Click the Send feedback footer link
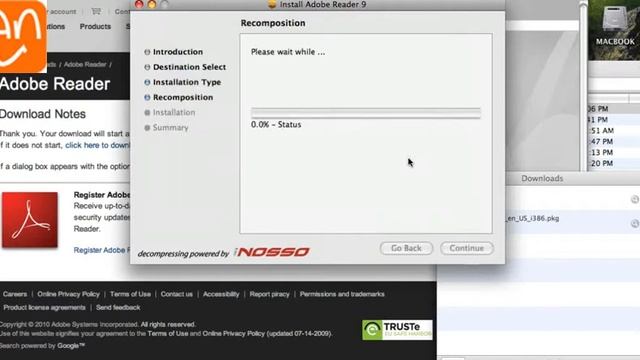This screenshot has height=360, width=640. (x=118, y=308)
